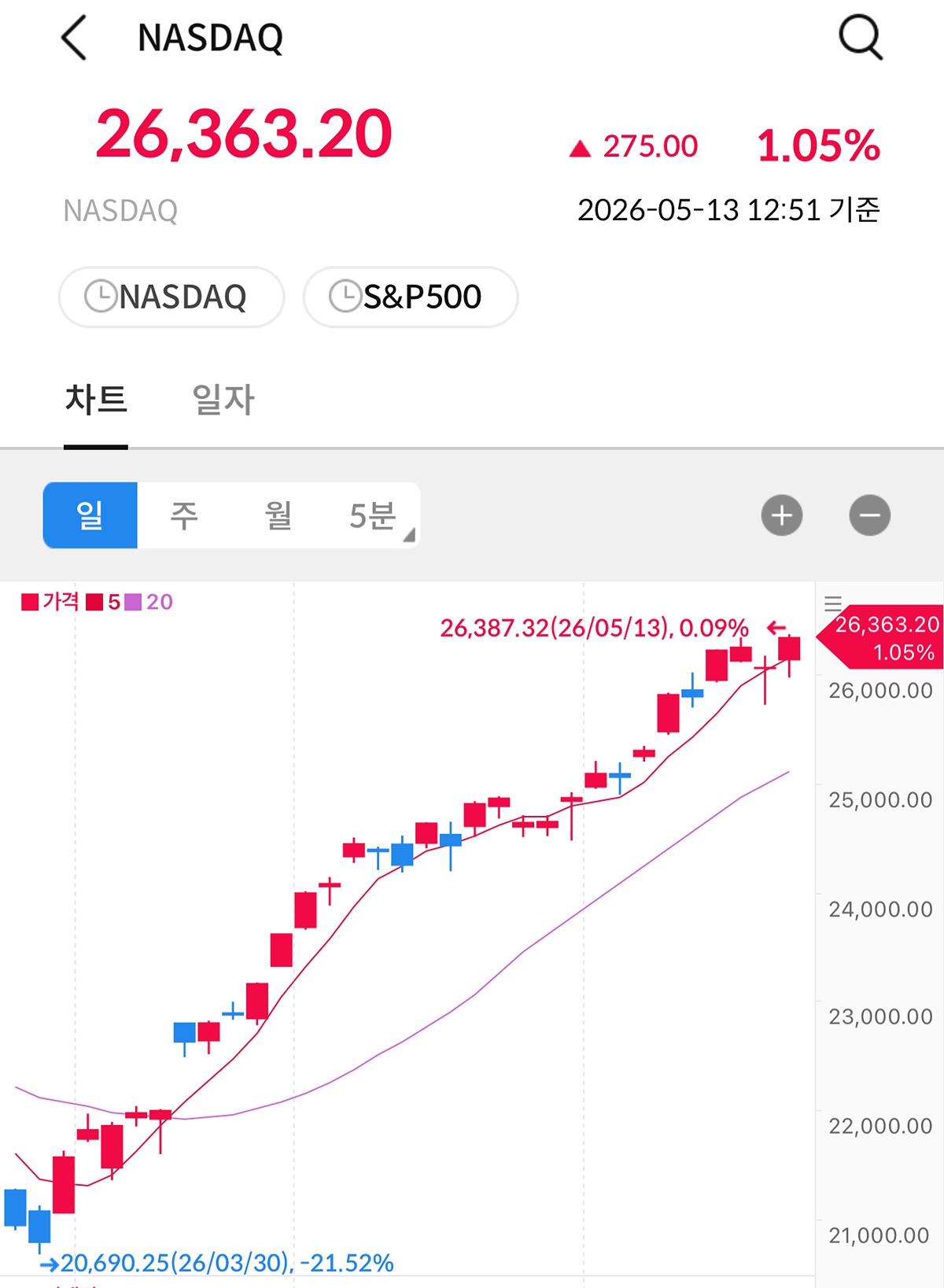The width and height of the screenshot is (944, 1288).
Task: Switch chart to 월 monthly interval
Action: point(278,515)
